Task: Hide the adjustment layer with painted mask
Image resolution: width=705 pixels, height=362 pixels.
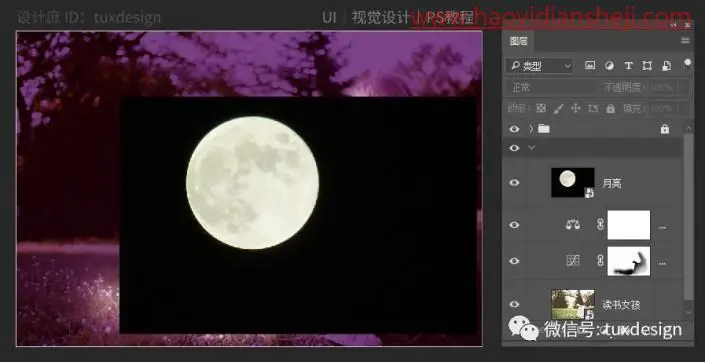Action: tap(514, 261)
